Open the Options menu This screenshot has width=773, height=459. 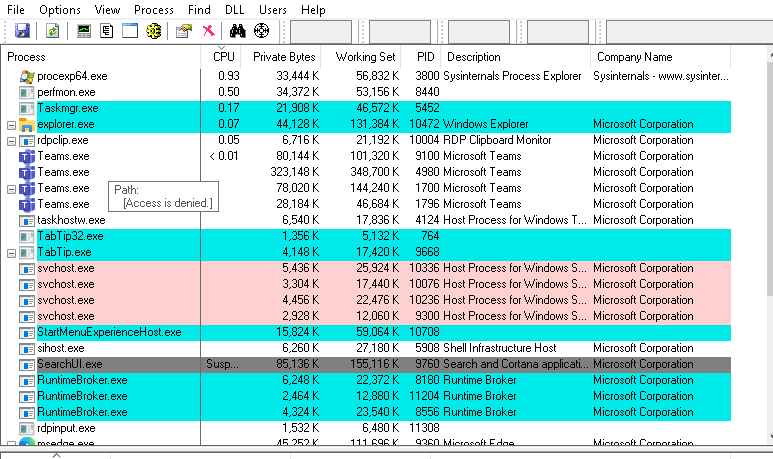[x=60, y=10]
